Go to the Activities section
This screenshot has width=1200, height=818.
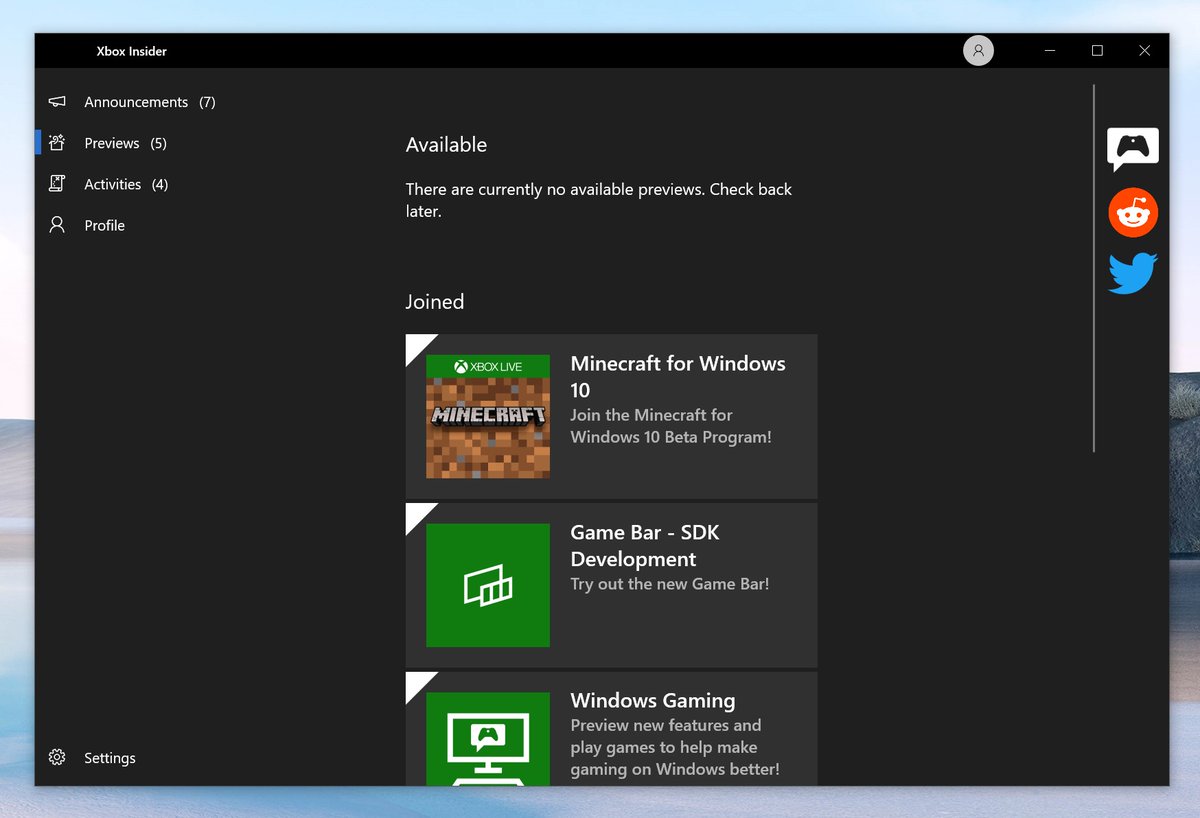126,184
